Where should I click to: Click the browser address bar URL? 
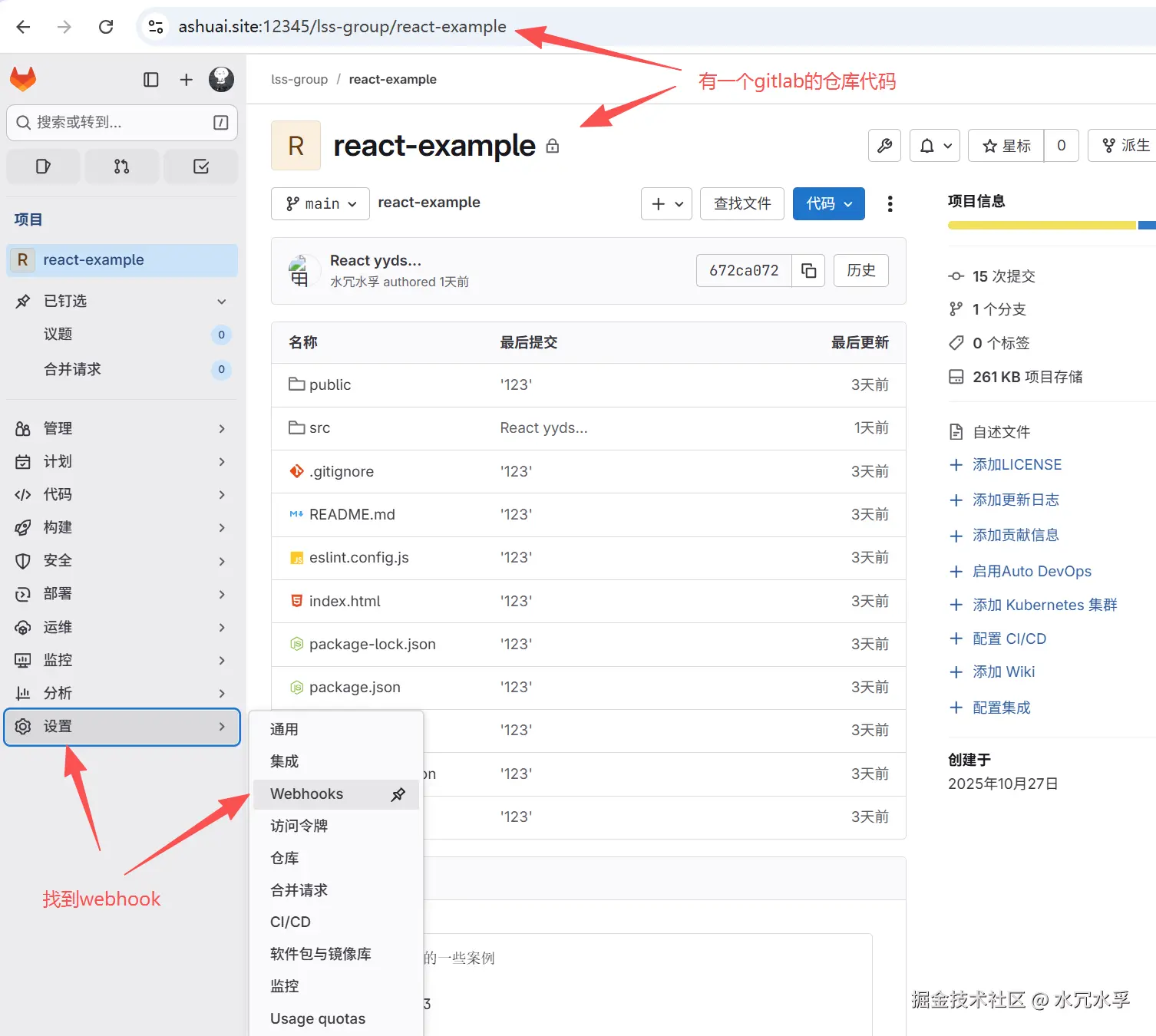tap(342, 27)
